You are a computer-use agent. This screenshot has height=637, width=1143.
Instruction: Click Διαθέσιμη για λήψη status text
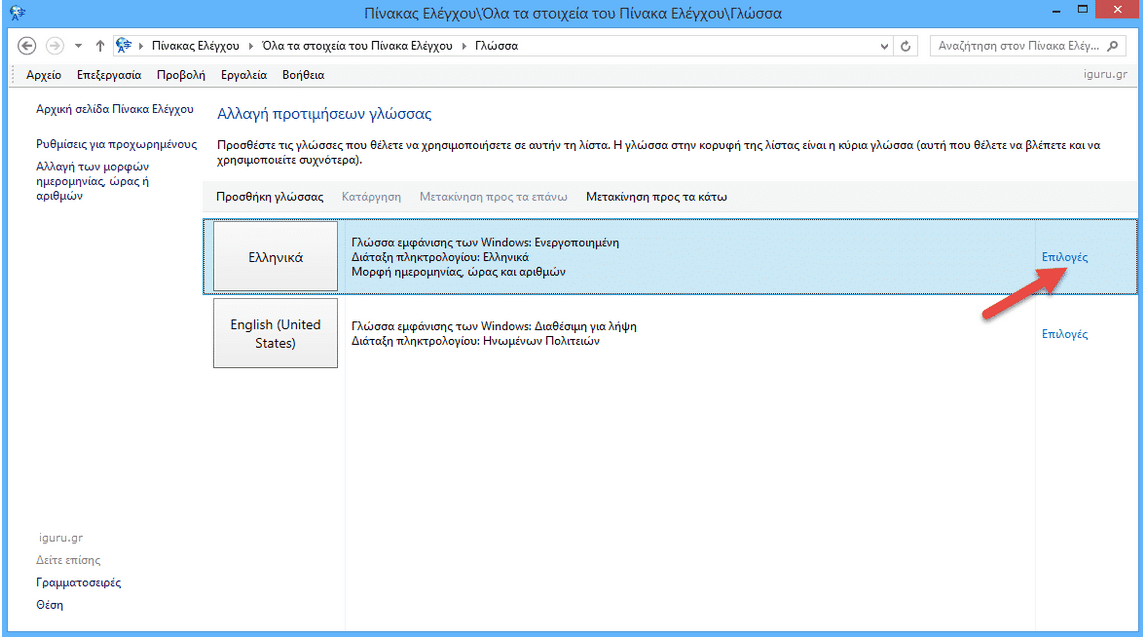(x=585, y=327)
